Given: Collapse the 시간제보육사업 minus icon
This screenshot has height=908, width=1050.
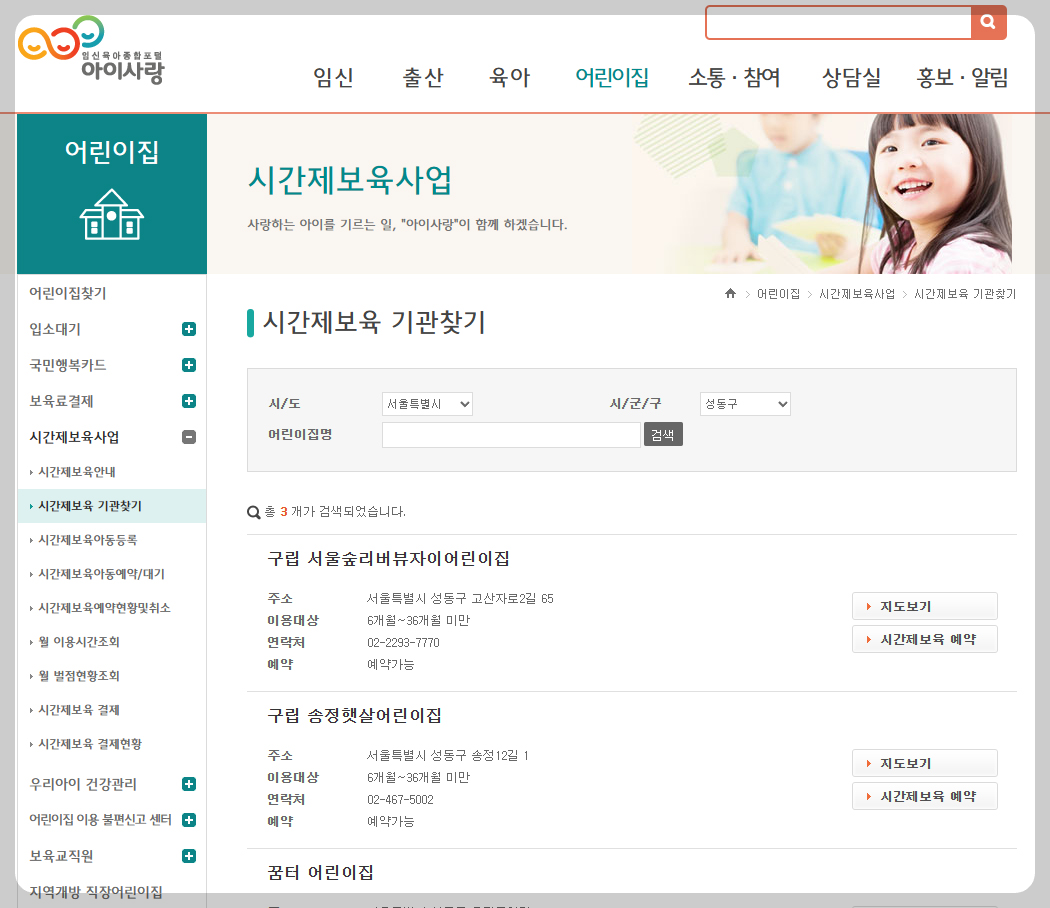Looking at the screenshot, I should [x=189, y=437].
